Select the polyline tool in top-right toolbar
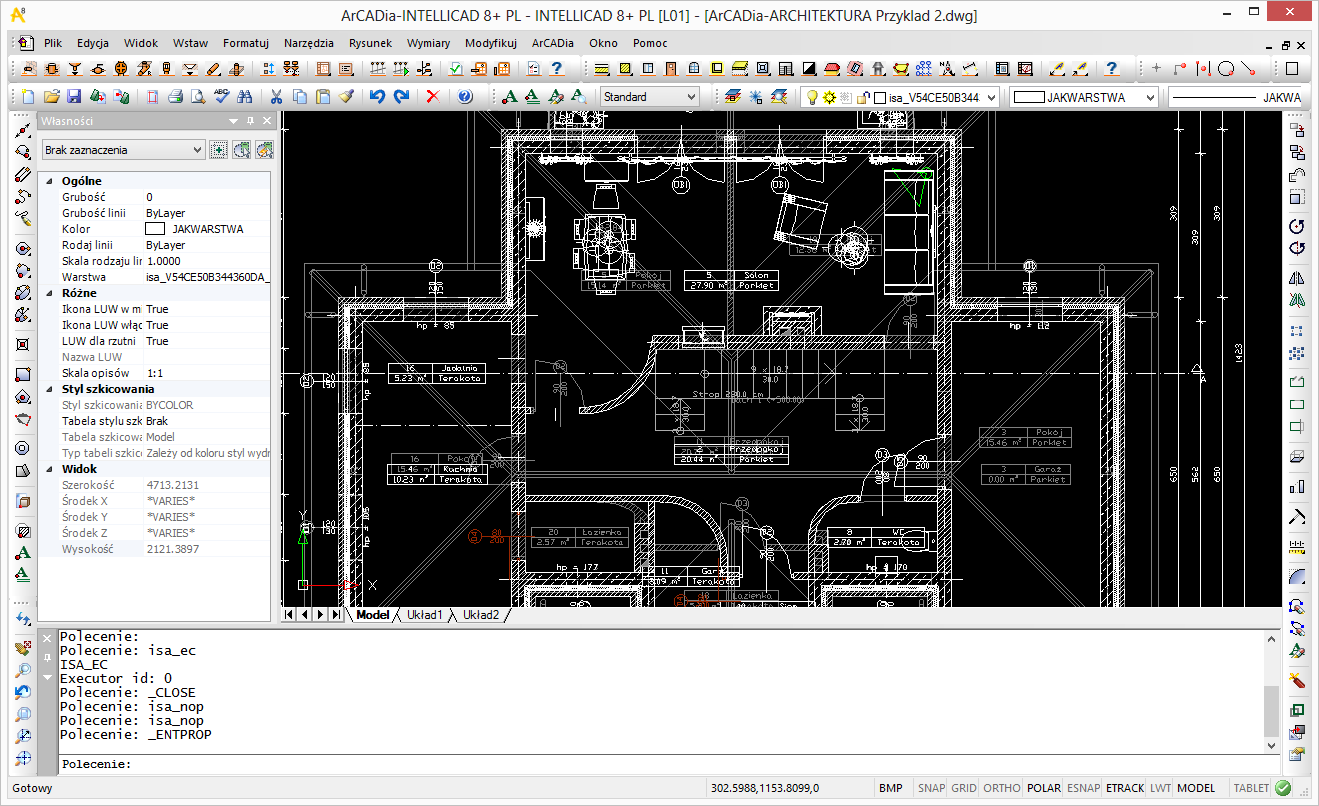The width and height of the screenshot is (1319, 806). pos(1180,69)
